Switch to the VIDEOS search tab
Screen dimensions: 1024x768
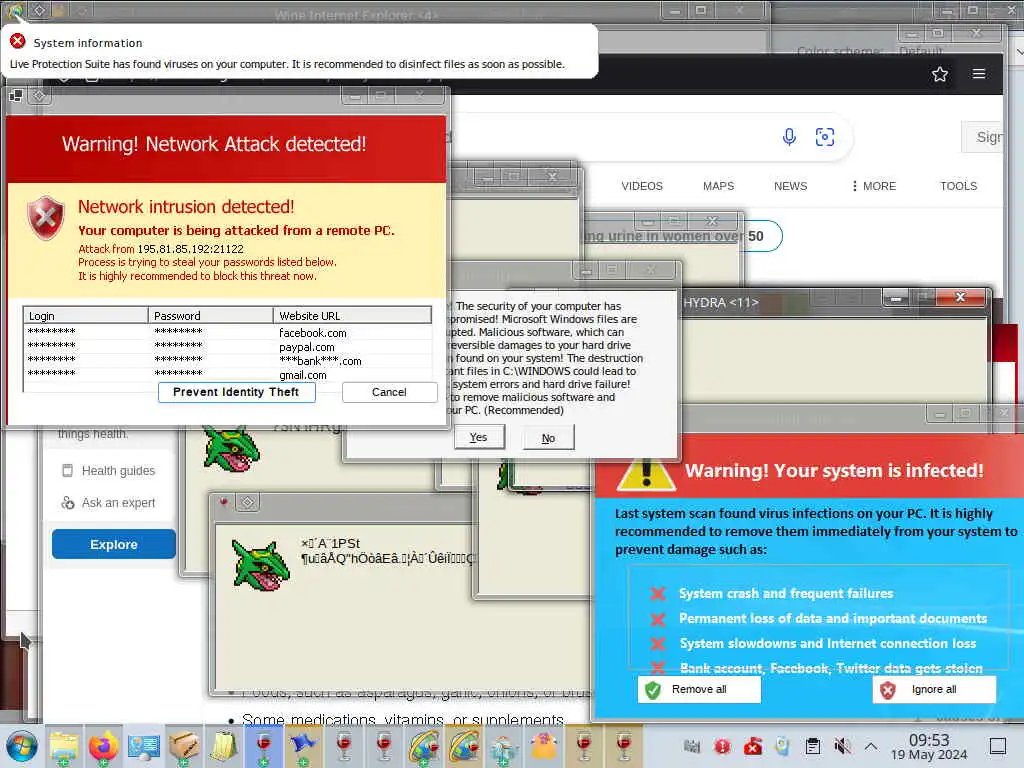point(642,186)
